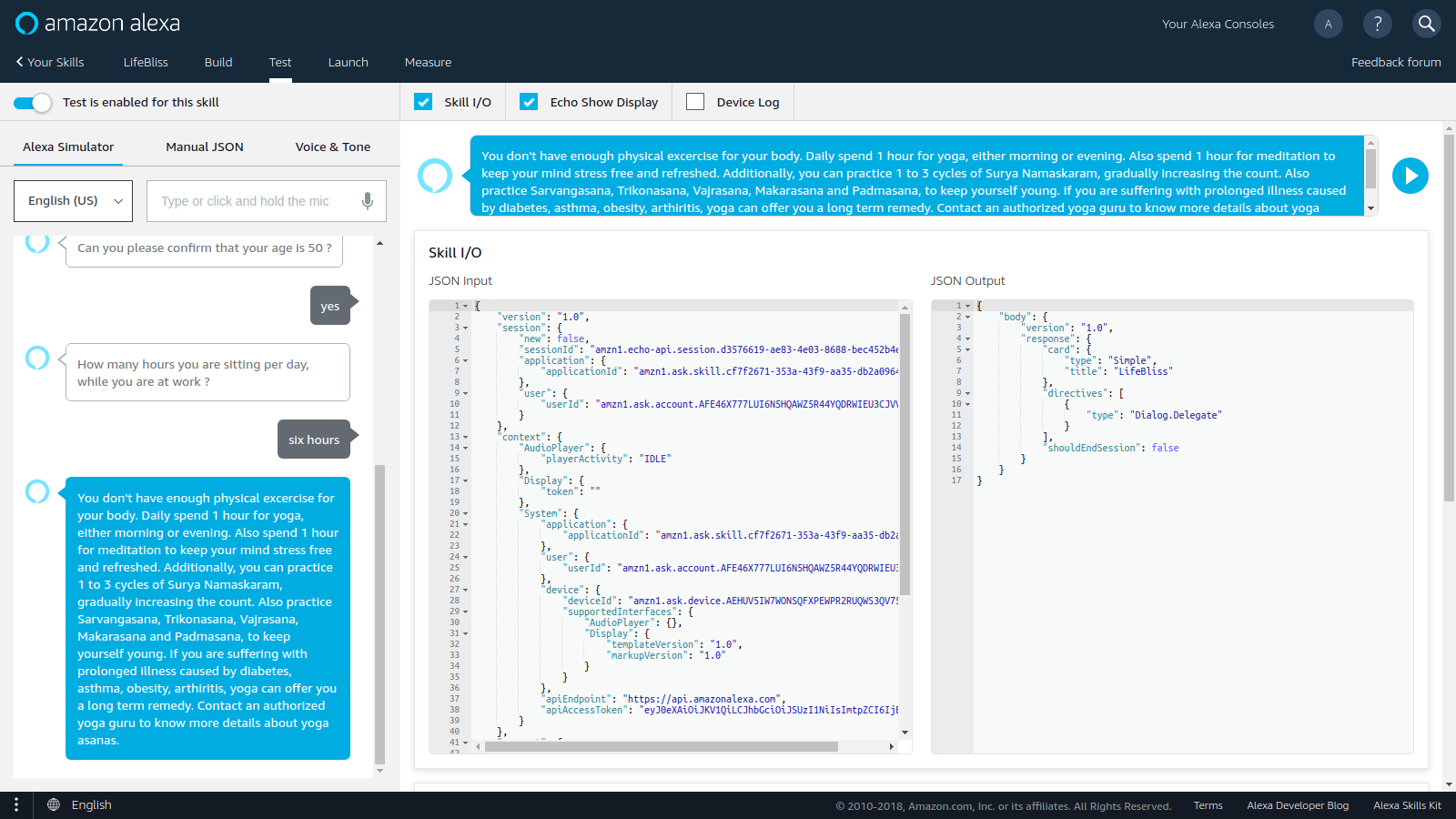Open the three-dot menu in footer
The height and width of the screenshot is (819, 1456).
pos(16,805)
